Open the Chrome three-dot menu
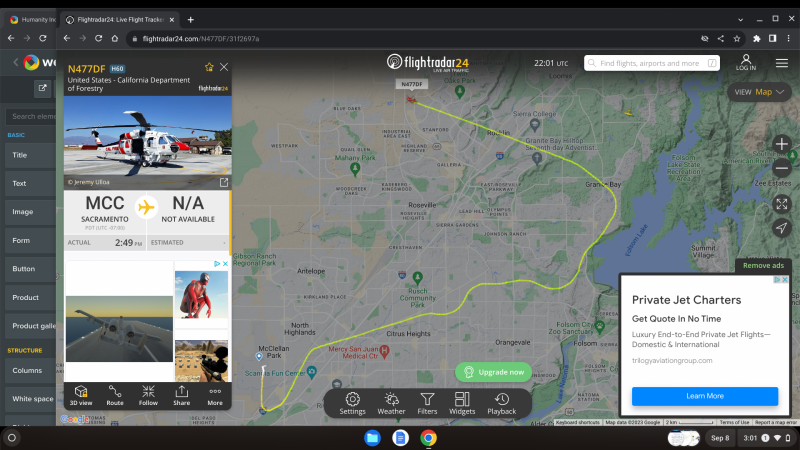Viewport: 800px width, 450px height. click(x=789, y=39)
